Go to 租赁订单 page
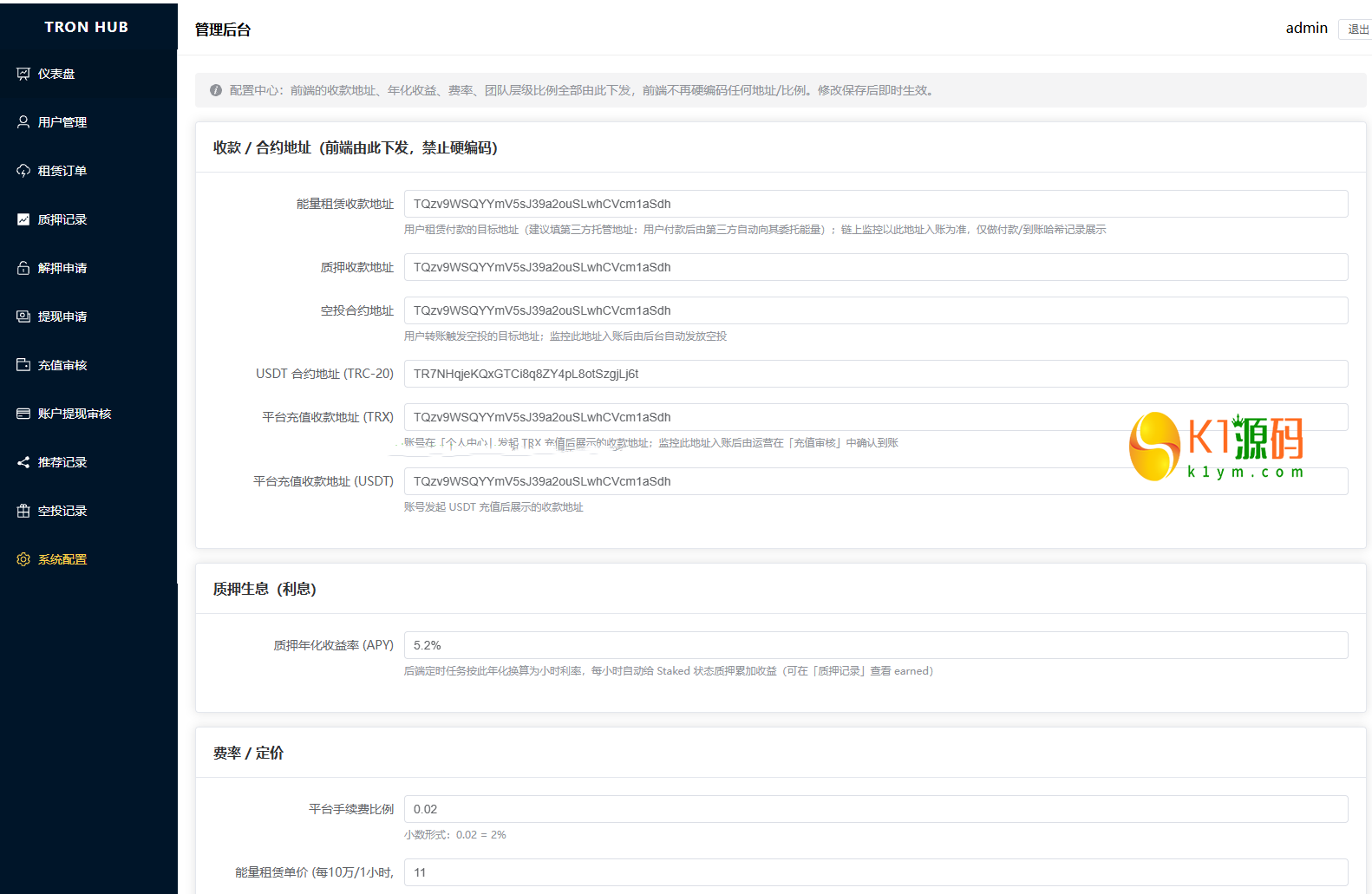Viewport: 1372px width, 894px height. point(88,171)
